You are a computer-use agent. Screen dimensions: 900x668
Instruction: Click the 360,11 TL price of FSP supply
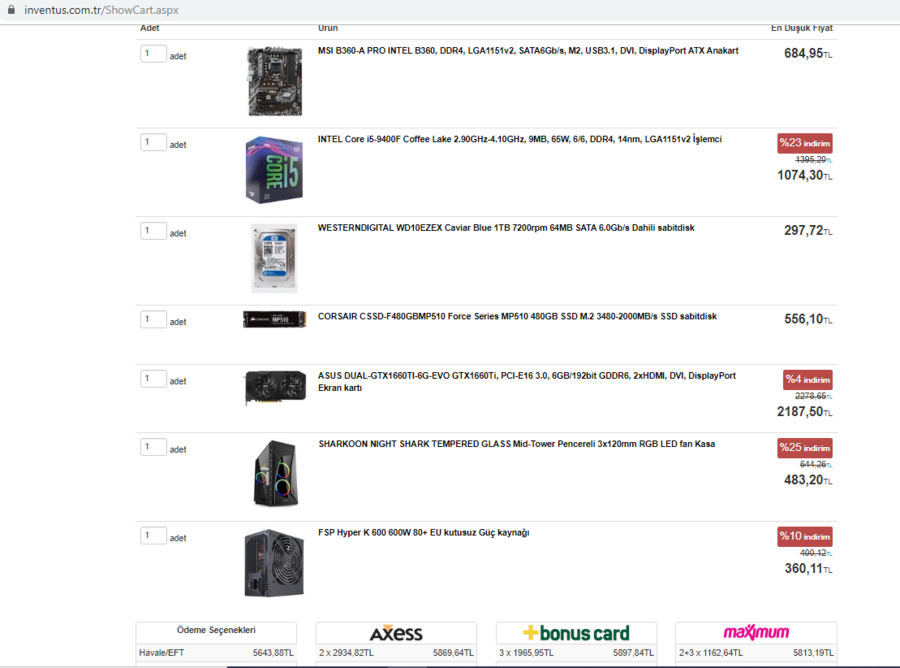click(x=808, y=569)
